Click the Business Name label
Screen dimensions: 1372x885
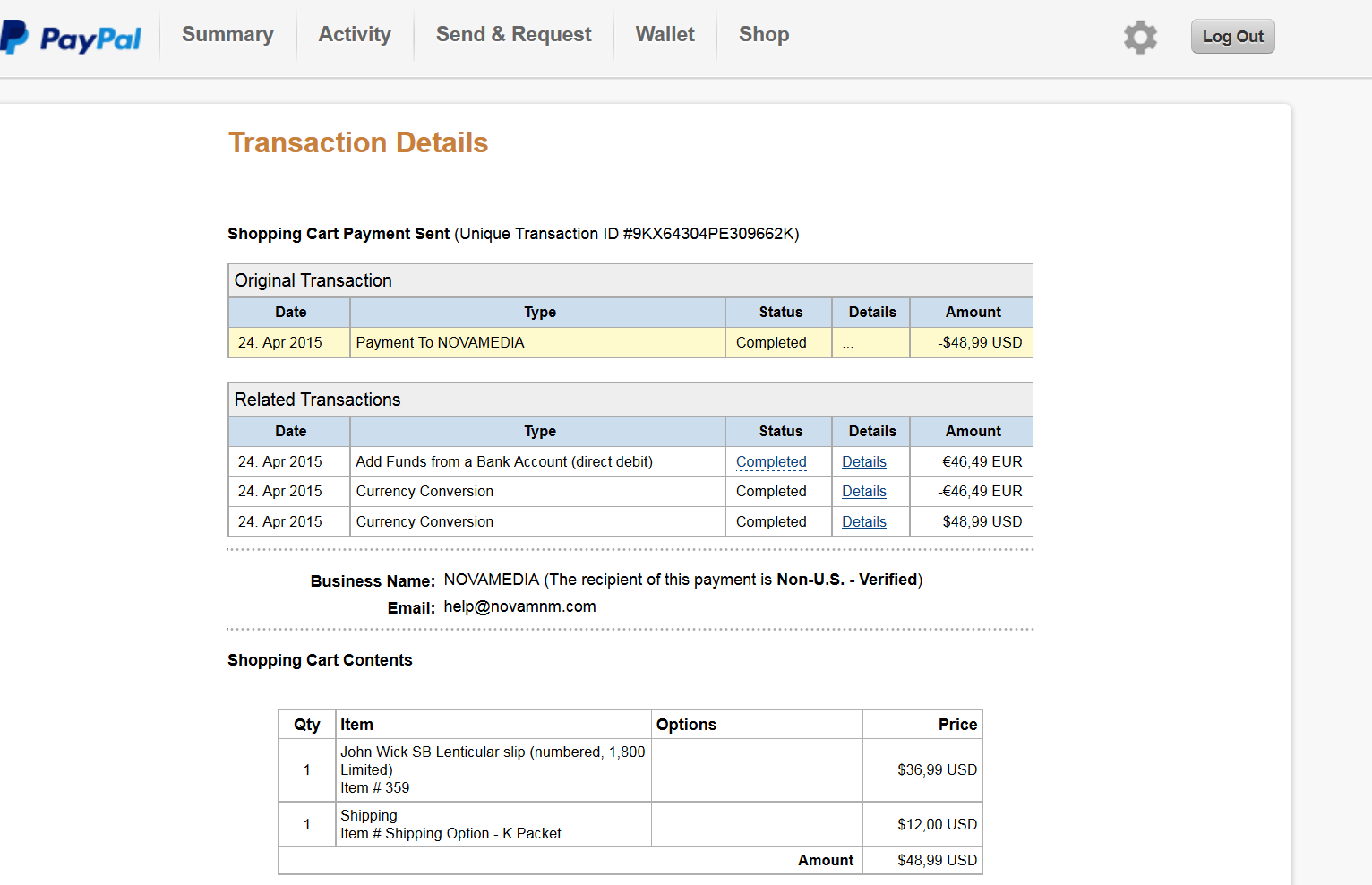(373, 580)
